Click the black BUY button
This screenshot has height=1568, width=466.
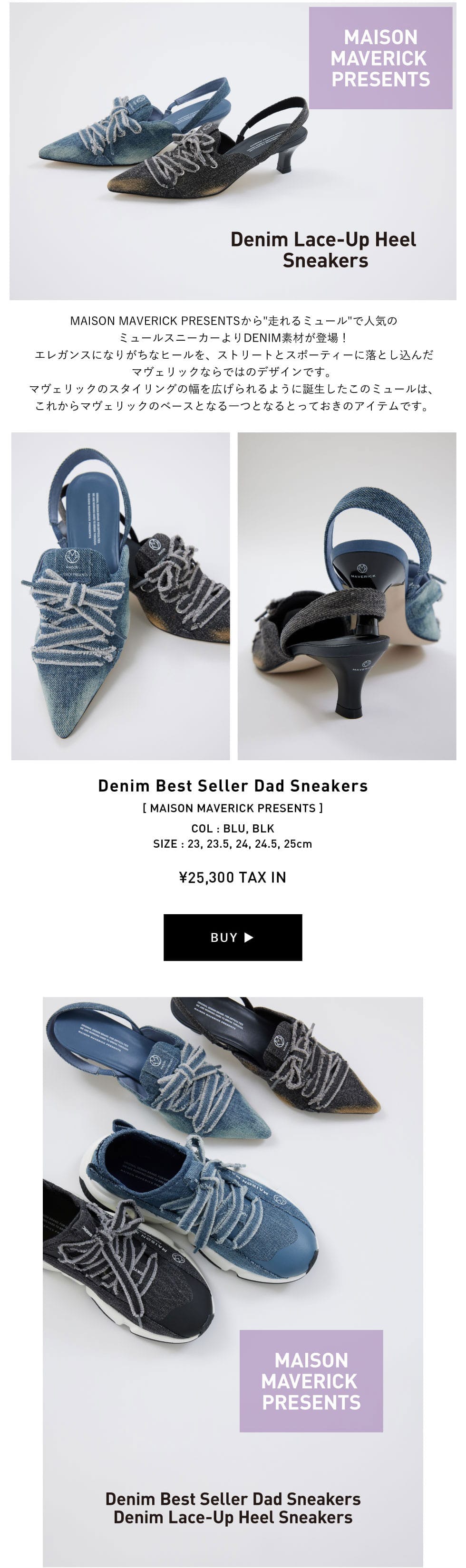[233, 937]
